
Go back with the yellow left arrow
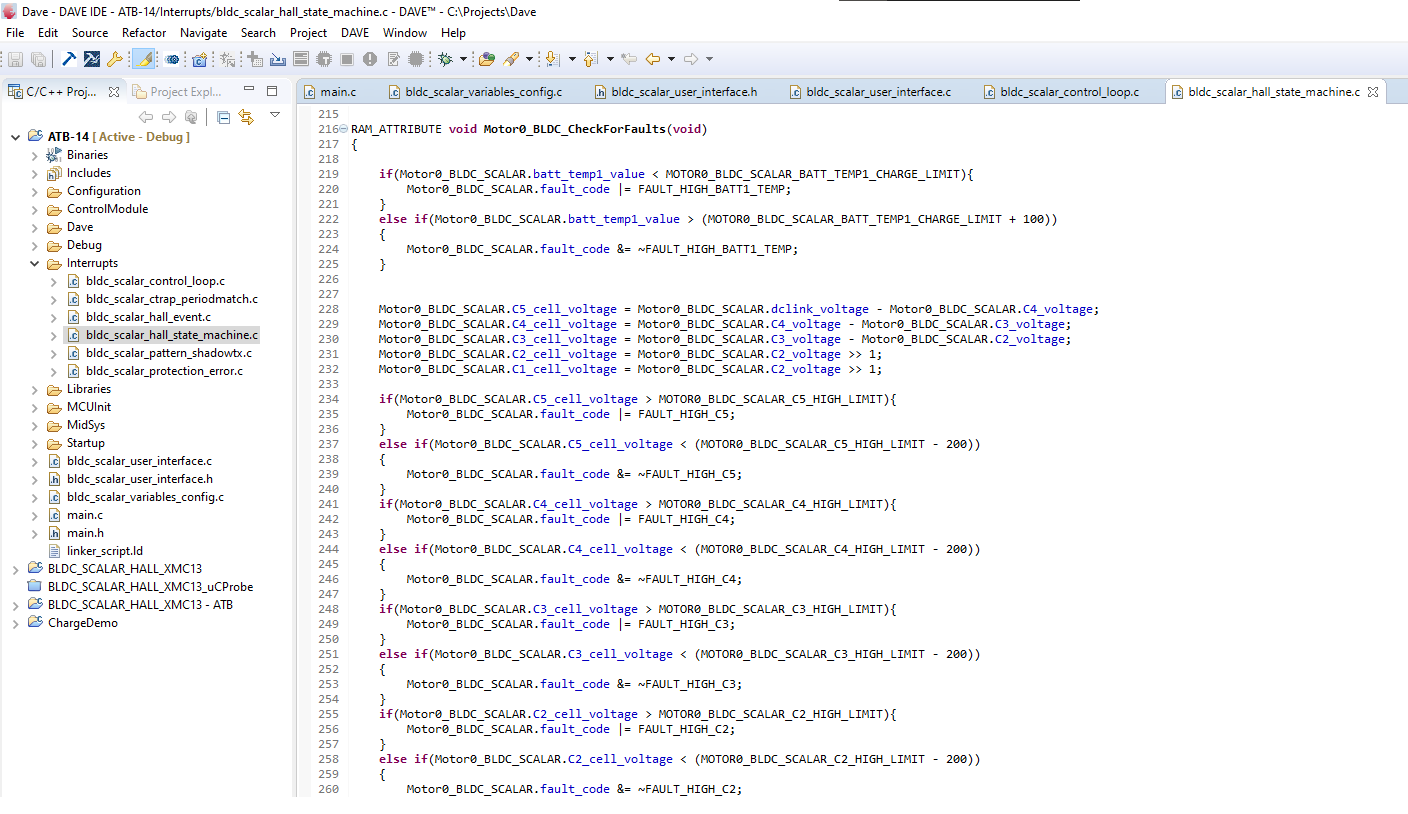[653, 60]
